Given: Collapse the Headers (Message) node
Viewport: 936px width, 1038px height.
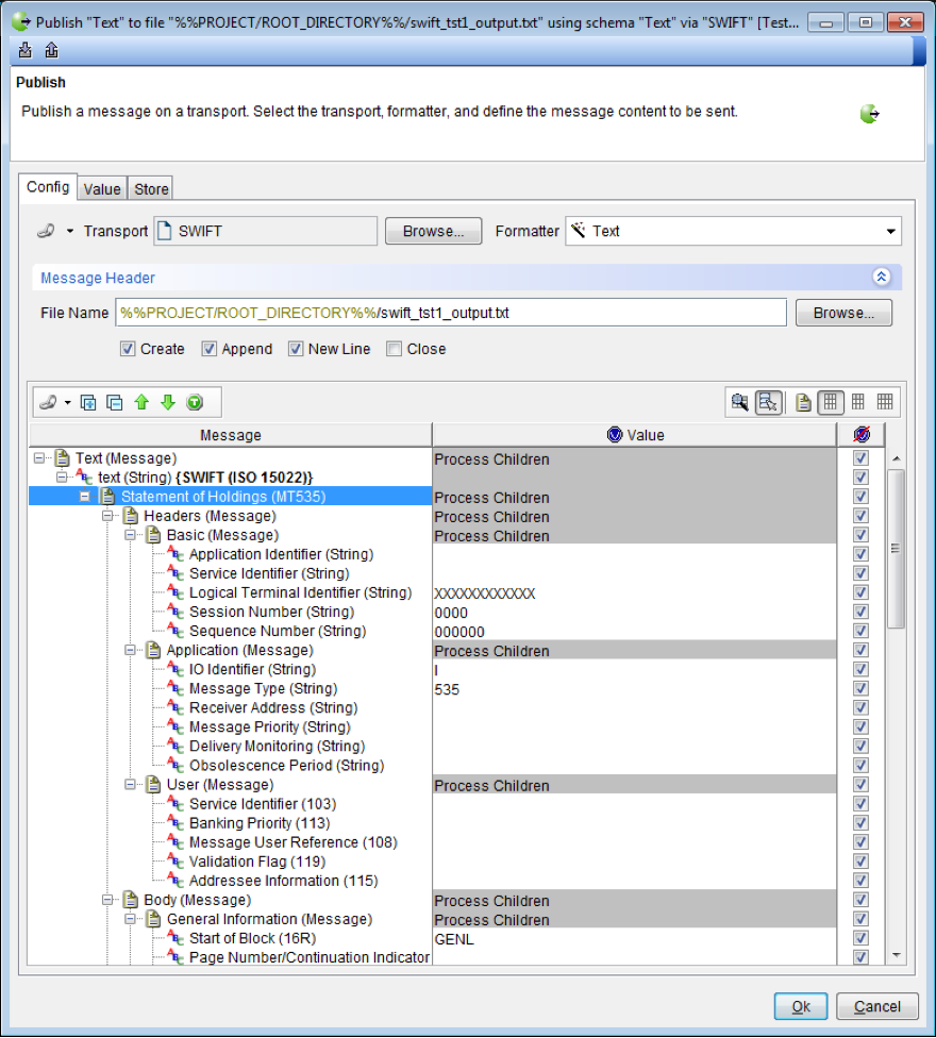Looking at the screenshot, I should [107, 516].
